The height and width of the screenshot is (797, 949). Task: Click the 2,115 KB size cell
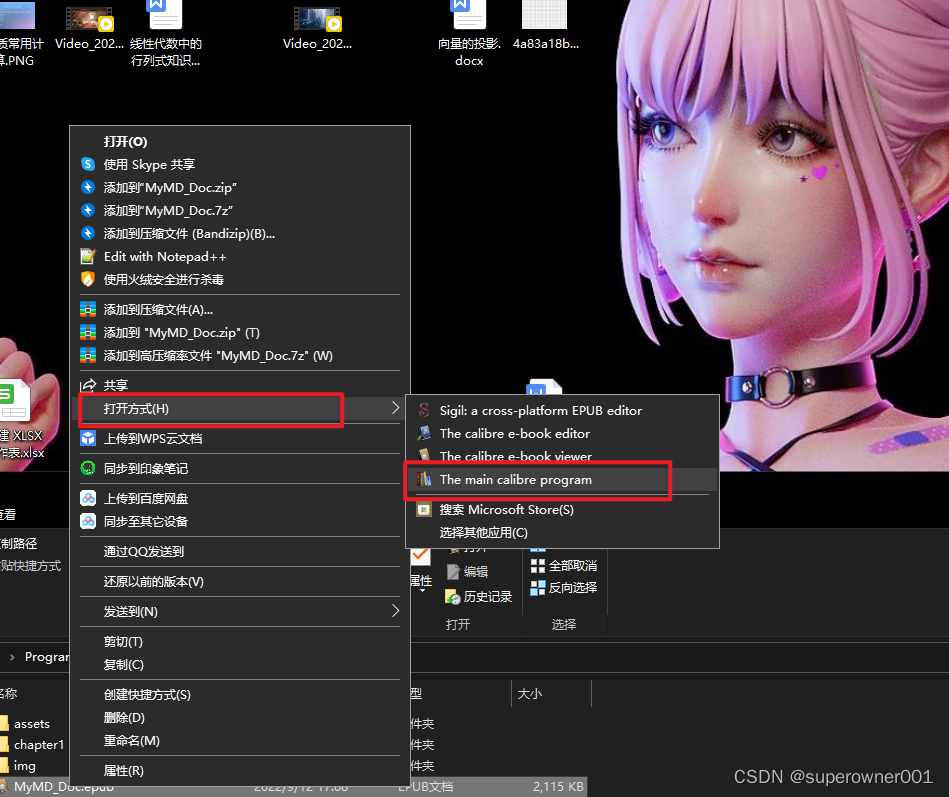point(557,787)
